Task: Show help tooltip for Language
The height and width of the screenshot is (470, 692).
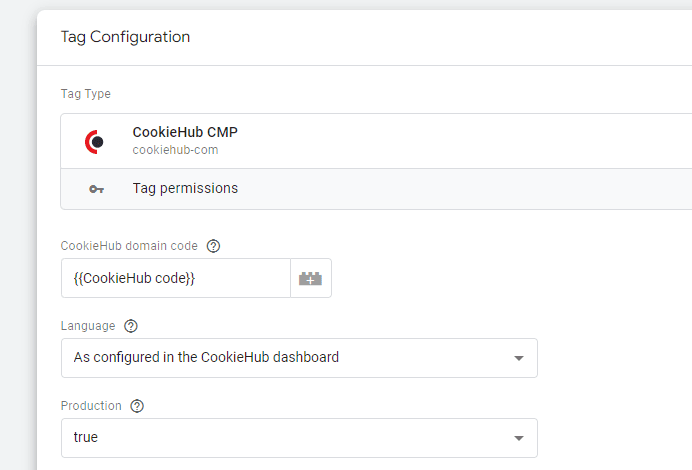Action: (131, 326)
